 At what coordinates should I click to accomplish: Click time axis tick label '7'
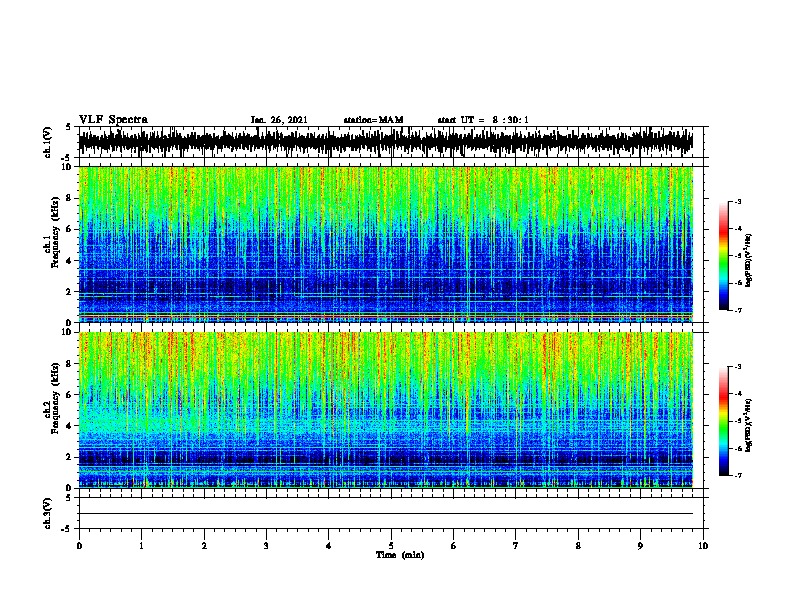click(516, 546)
